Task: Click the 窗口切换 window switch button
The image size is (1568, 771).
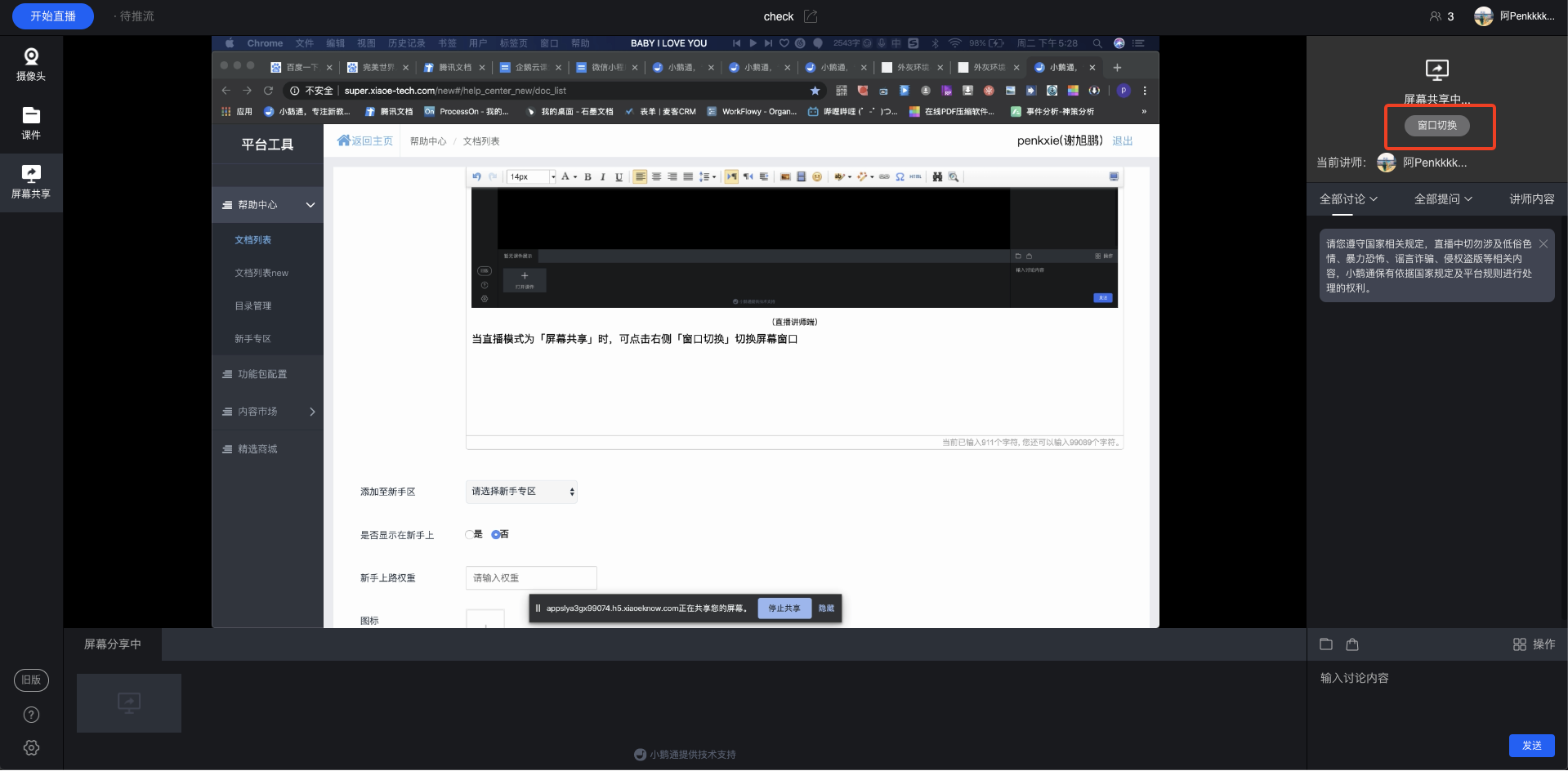Action: point(1437,126)
